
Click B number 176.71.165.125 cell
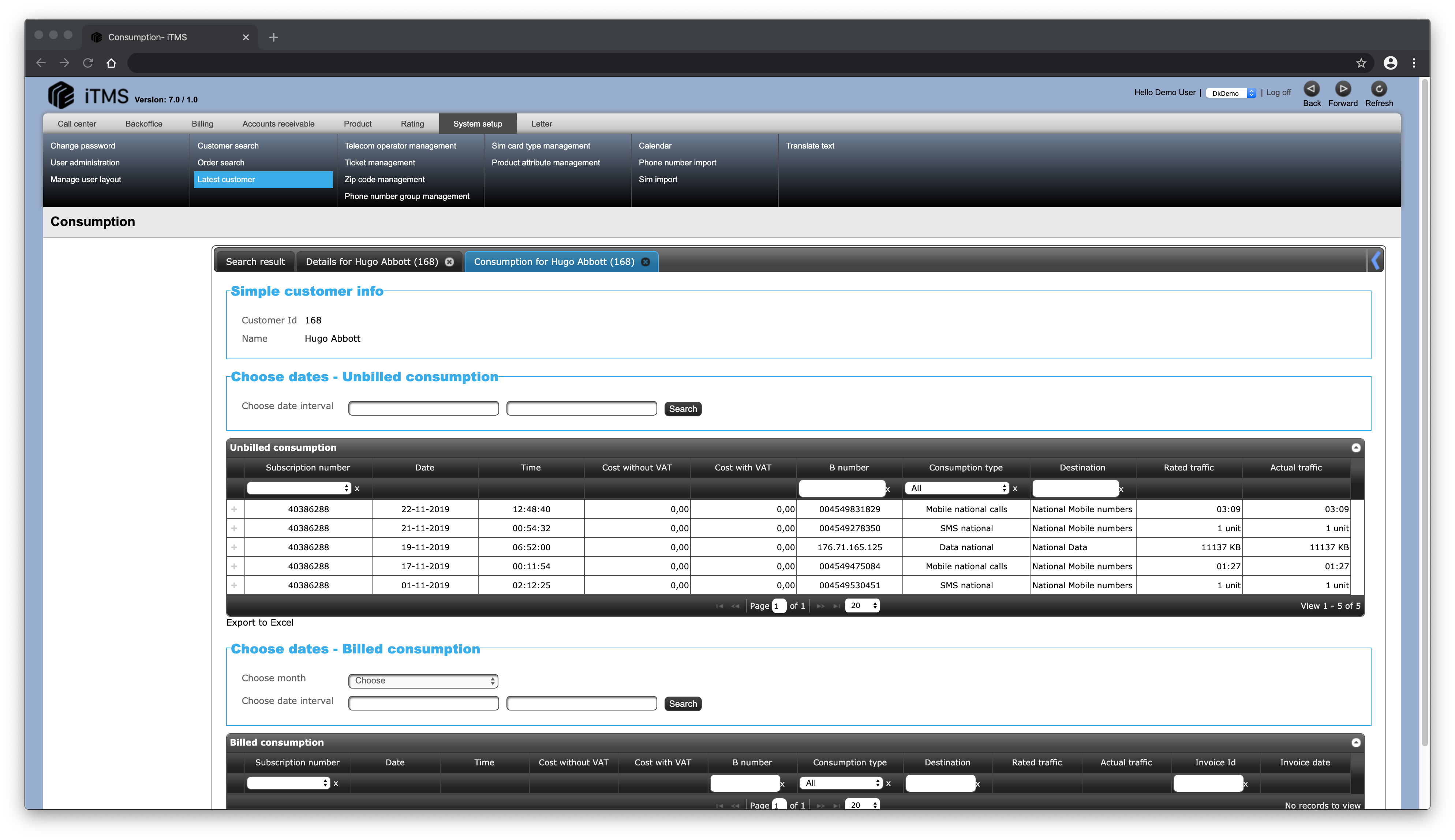pyautogui.click(x=849, y=547)
